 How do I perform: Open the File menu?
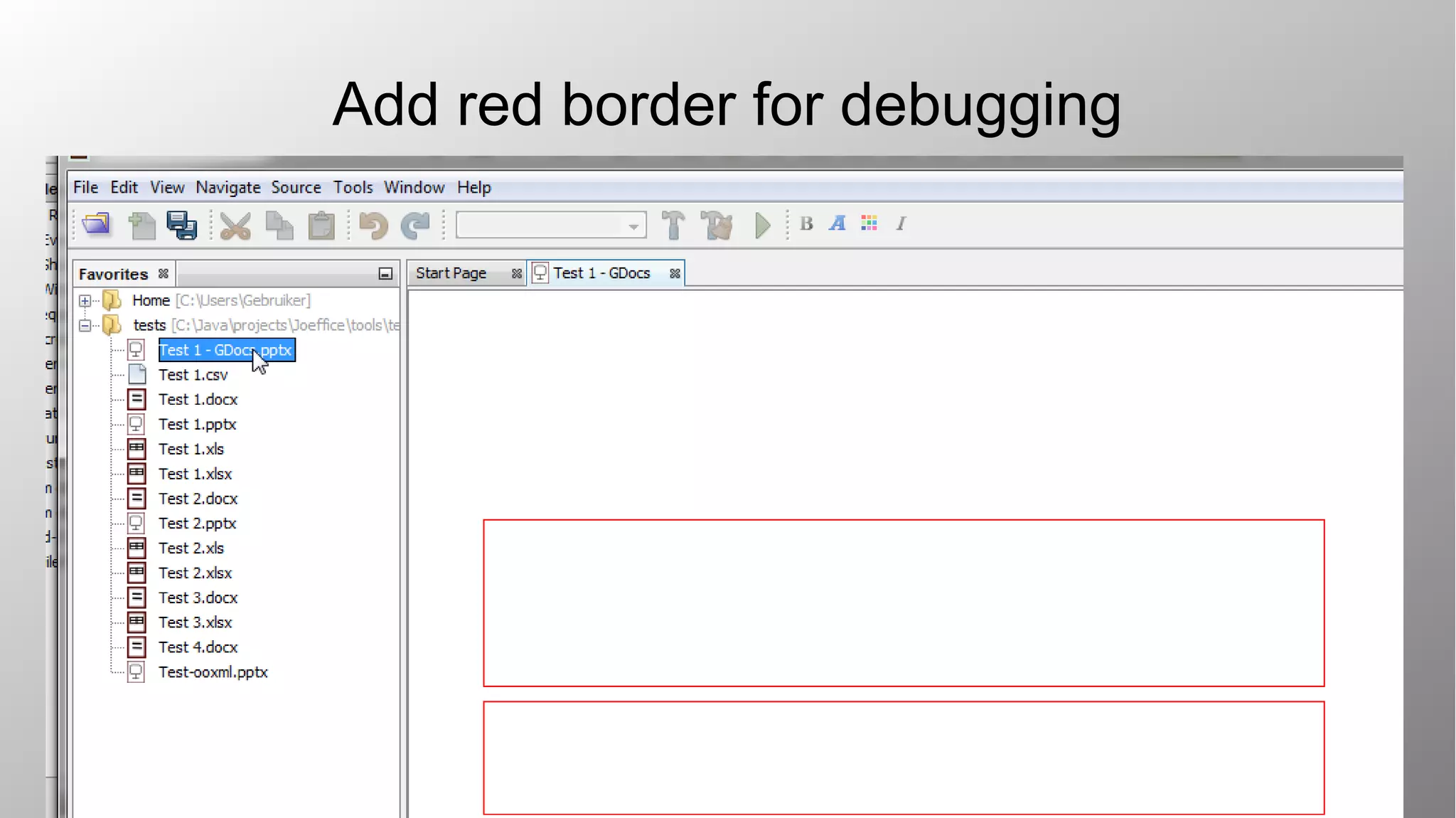point(85,187)
